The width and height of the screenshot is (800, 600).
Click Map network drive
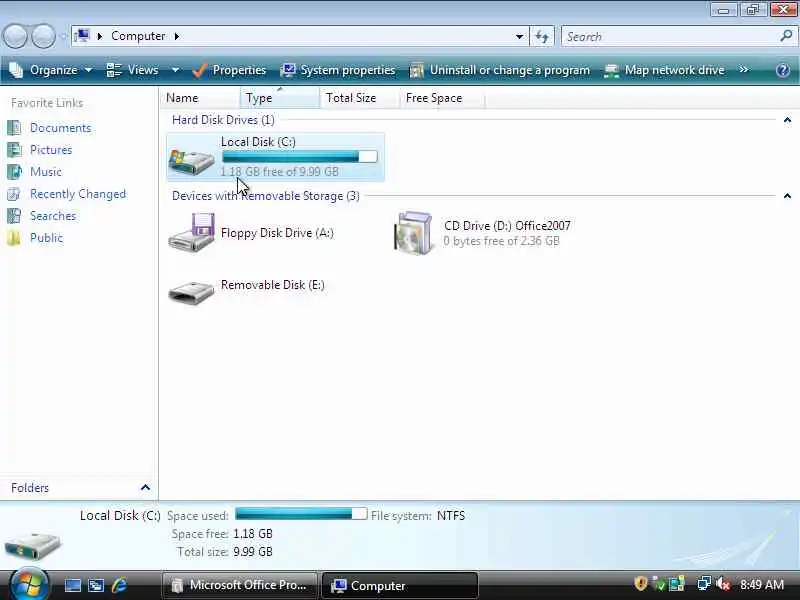pos(664,70)
